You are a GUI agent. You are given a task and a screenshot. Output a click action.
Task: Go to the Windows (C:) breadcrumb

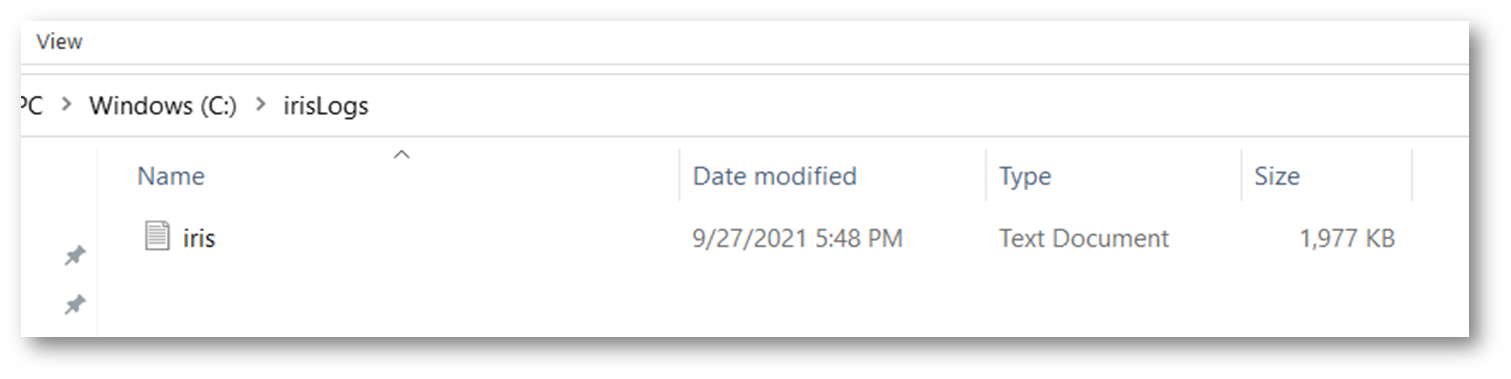163,105
